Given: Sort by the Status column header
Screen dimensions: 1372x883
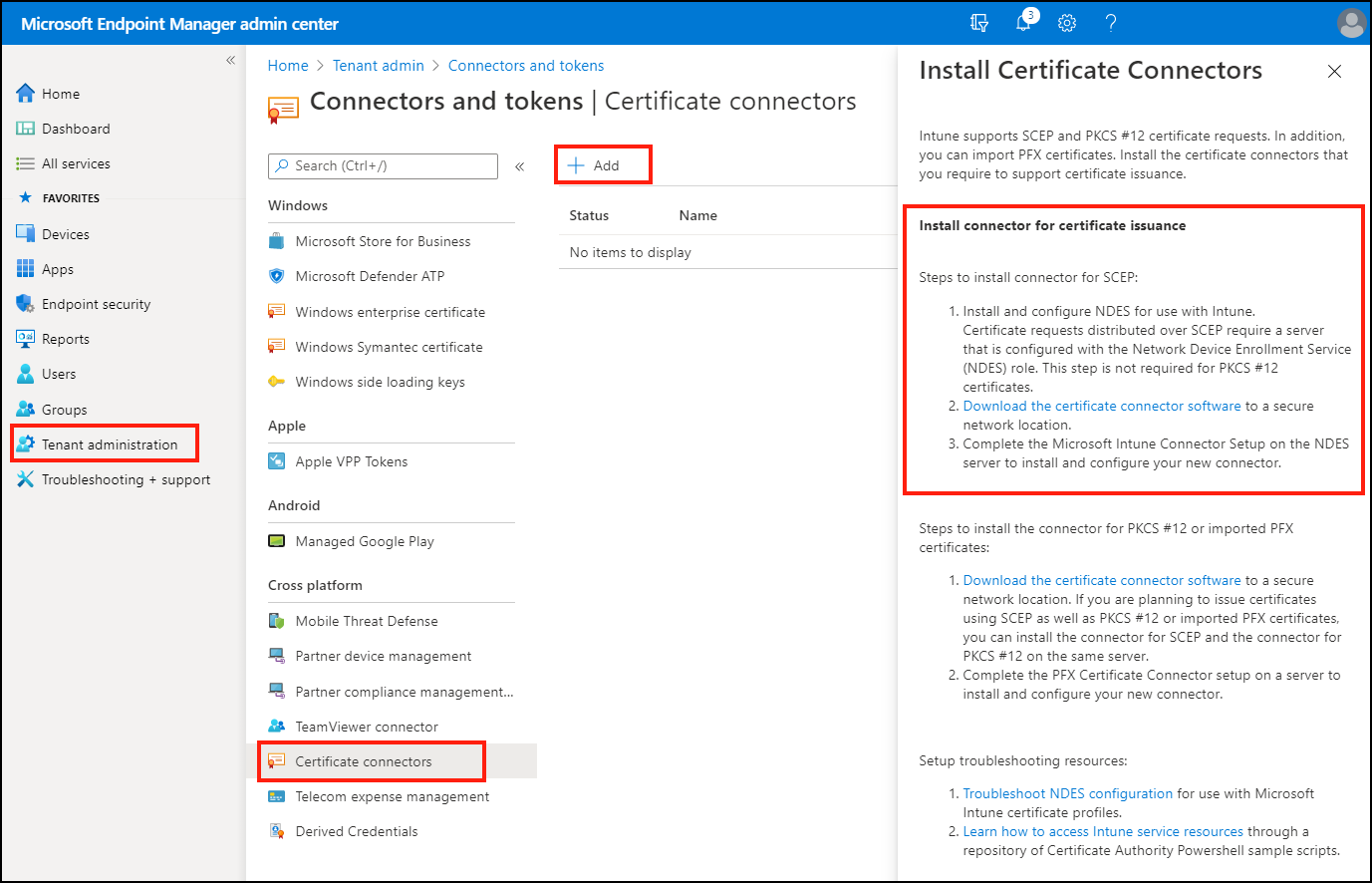Looking at the screenshot, I should (589, 215).
